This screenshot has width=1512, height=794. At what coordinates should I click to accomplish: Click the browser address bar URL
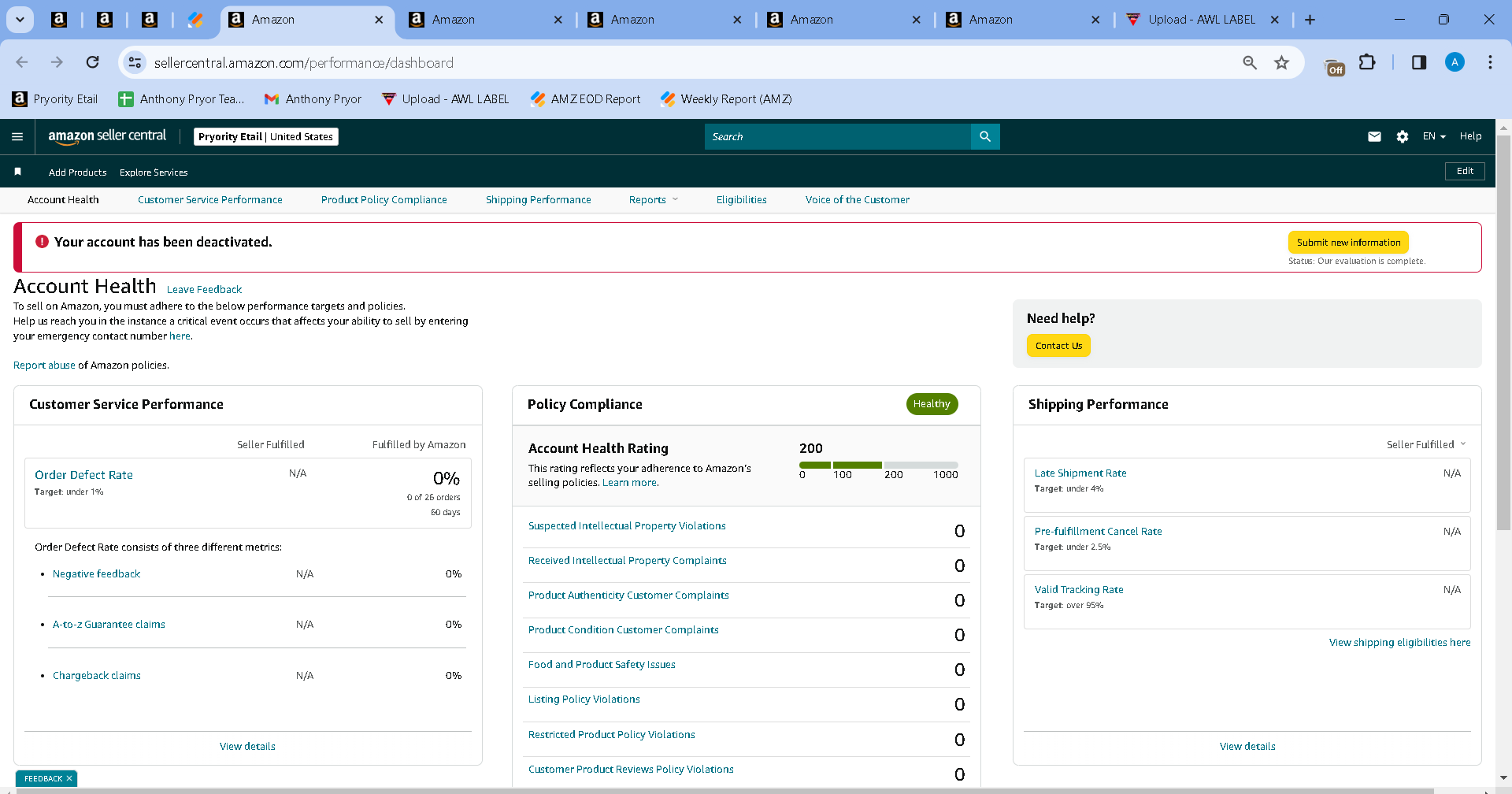304,63
